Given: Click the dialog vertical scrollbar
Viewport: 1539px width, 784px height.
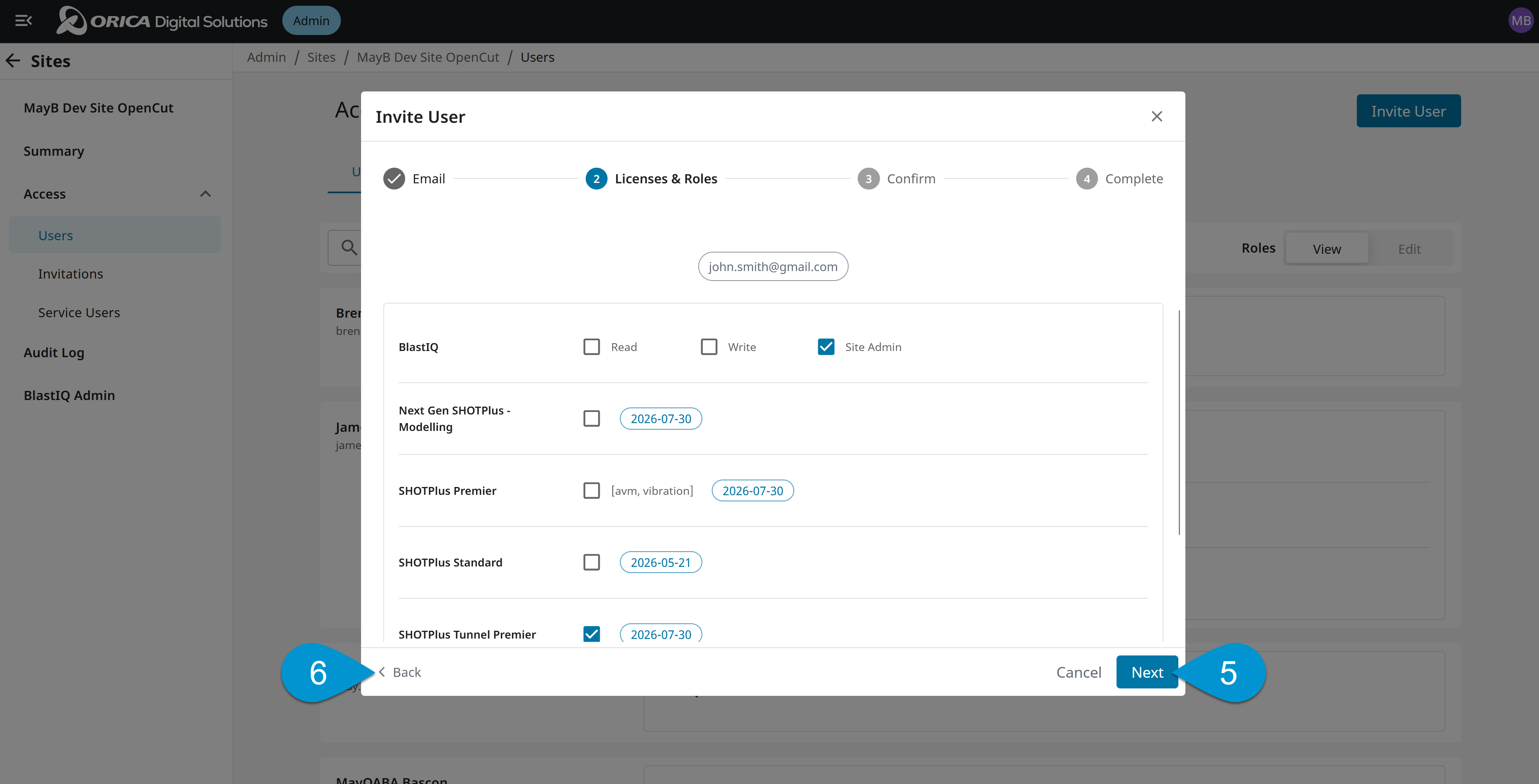Looking at the screenshot, I should click(1179, 423).
